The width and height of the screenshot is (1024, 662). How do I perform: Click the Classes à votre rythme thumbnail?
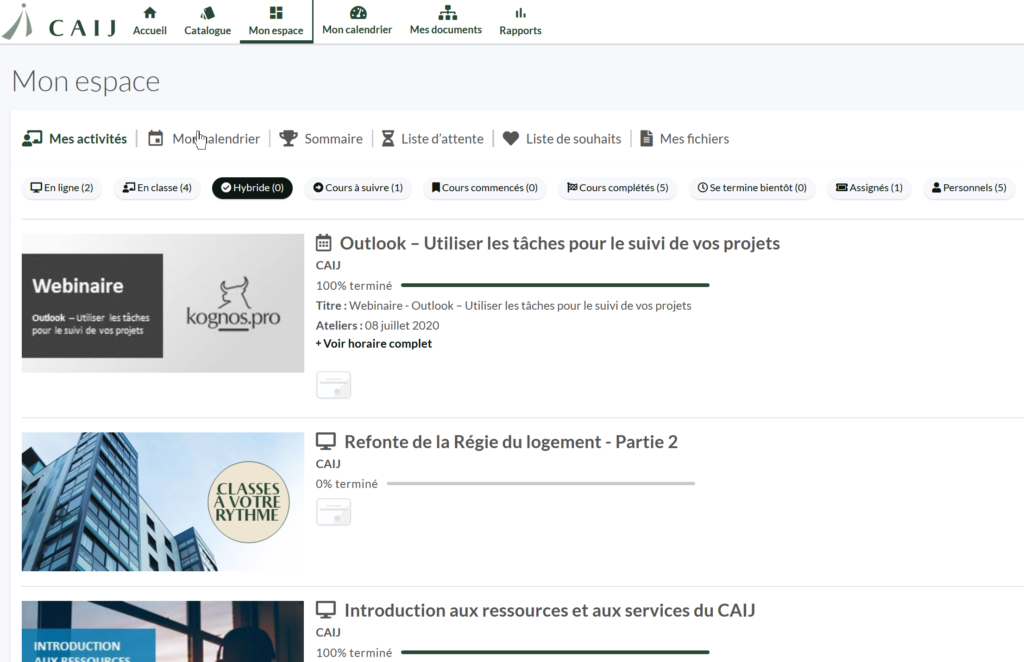coord(163,502)
